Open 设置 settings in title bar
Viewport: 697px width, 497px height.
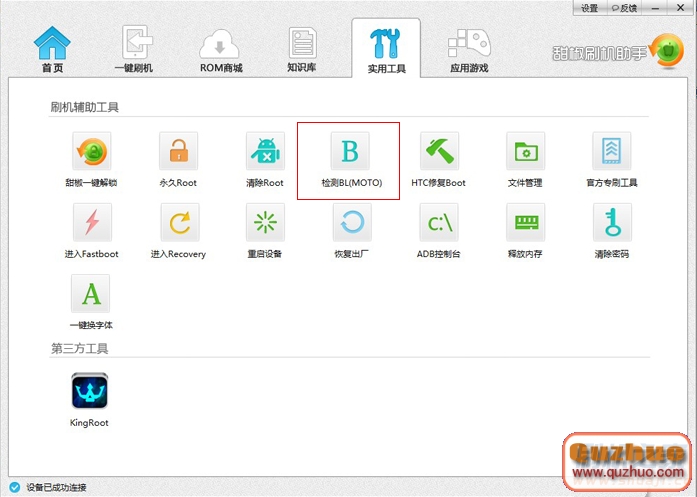[x=589, y=8]
